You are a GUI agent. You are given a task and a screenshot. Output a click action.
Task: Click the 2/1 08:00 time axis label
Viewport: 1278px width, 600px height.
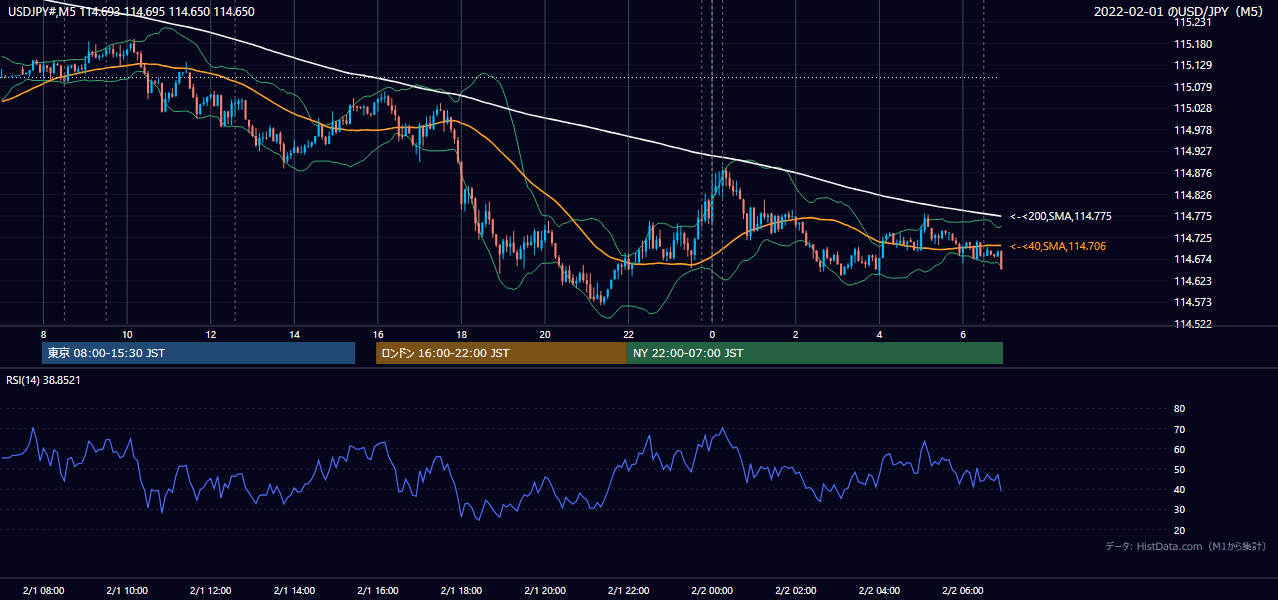coord(43,590)
